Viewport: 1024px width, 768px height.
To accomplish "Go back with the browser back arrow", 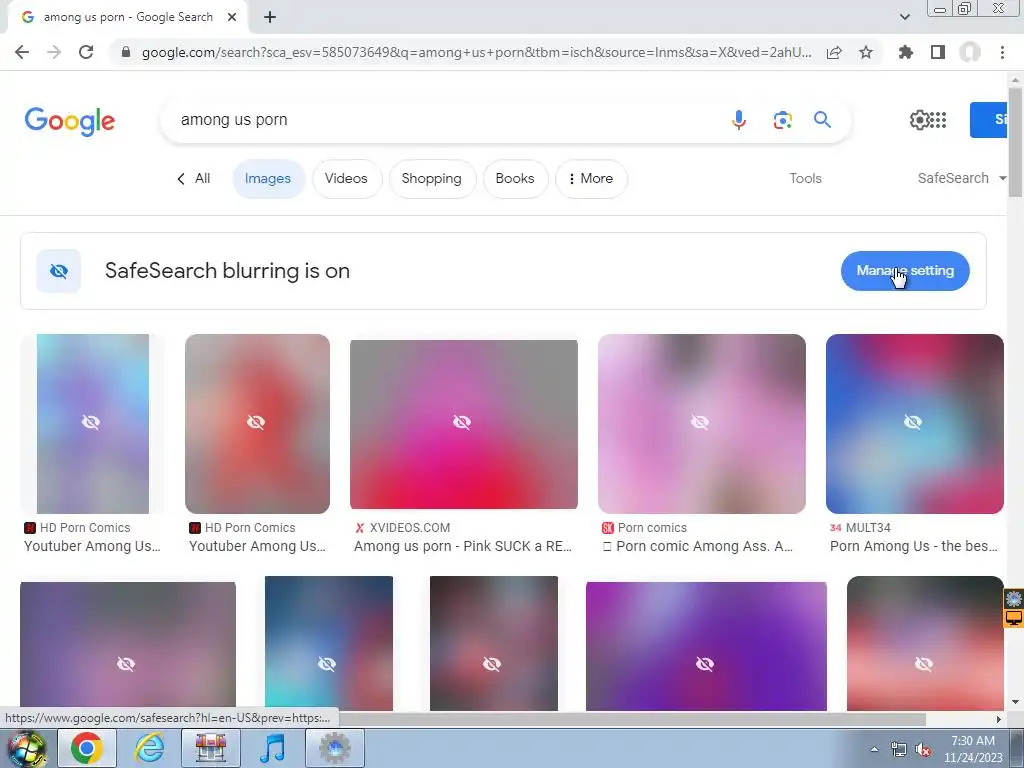I will coord(22,52).
